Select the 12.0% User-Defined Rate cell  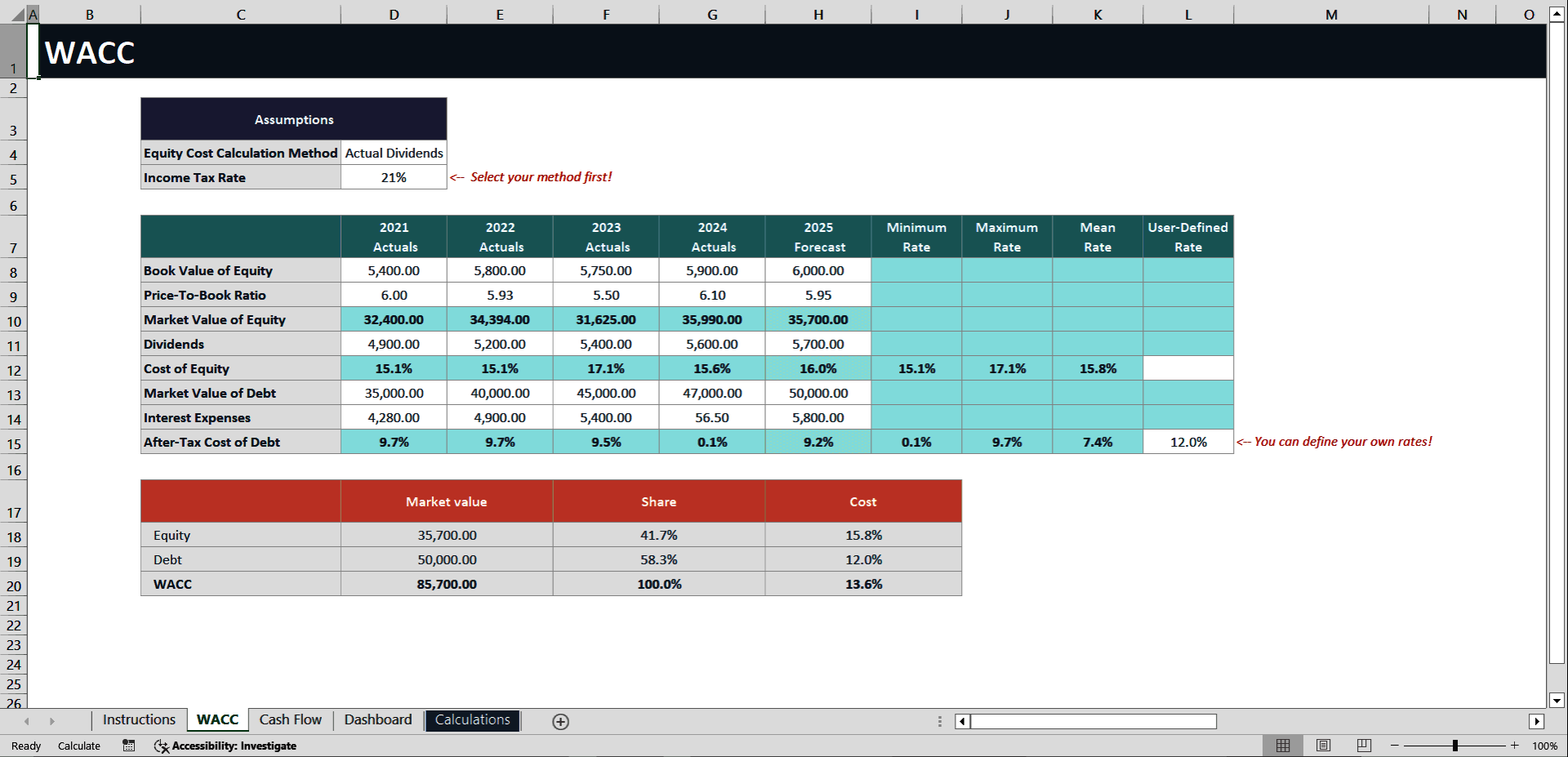[x=1187, y=441]
